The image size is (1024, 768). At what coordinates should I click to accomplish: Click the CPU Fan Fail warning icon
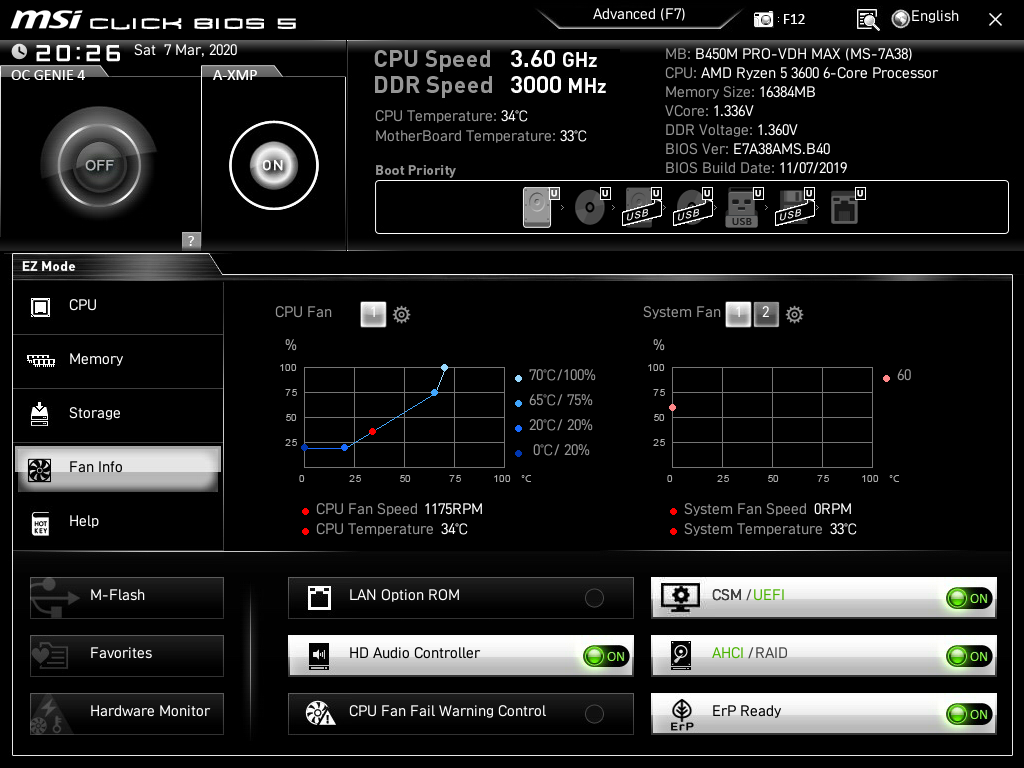tap(320, 713)
